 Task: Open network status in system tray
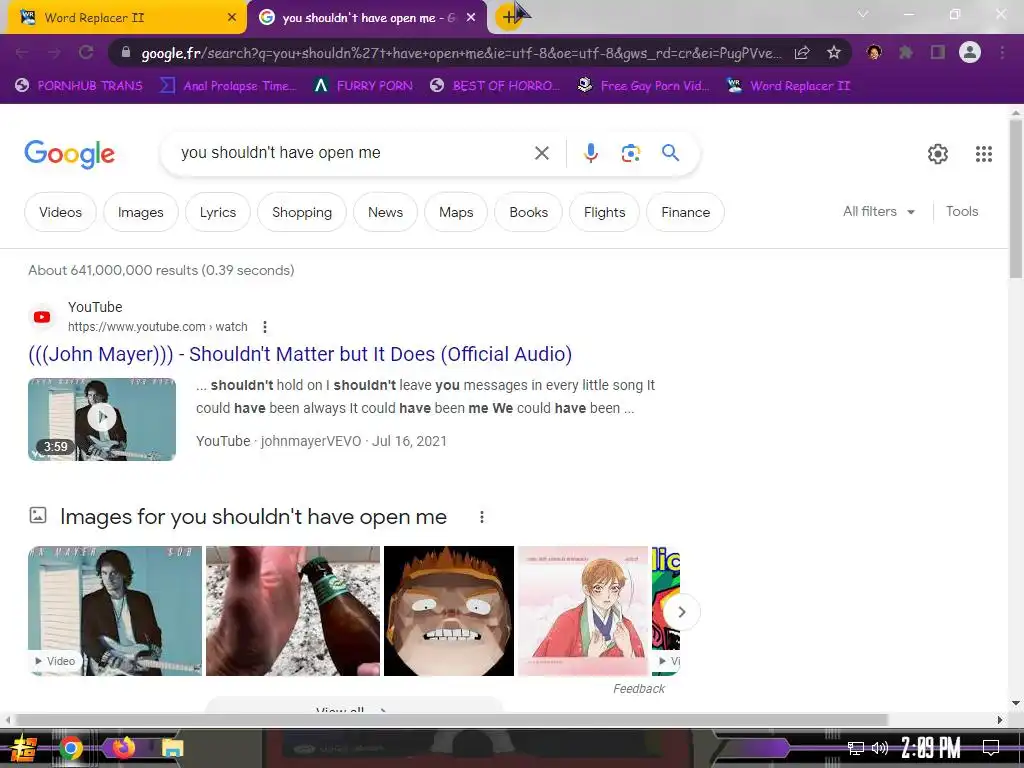point(856,748)
